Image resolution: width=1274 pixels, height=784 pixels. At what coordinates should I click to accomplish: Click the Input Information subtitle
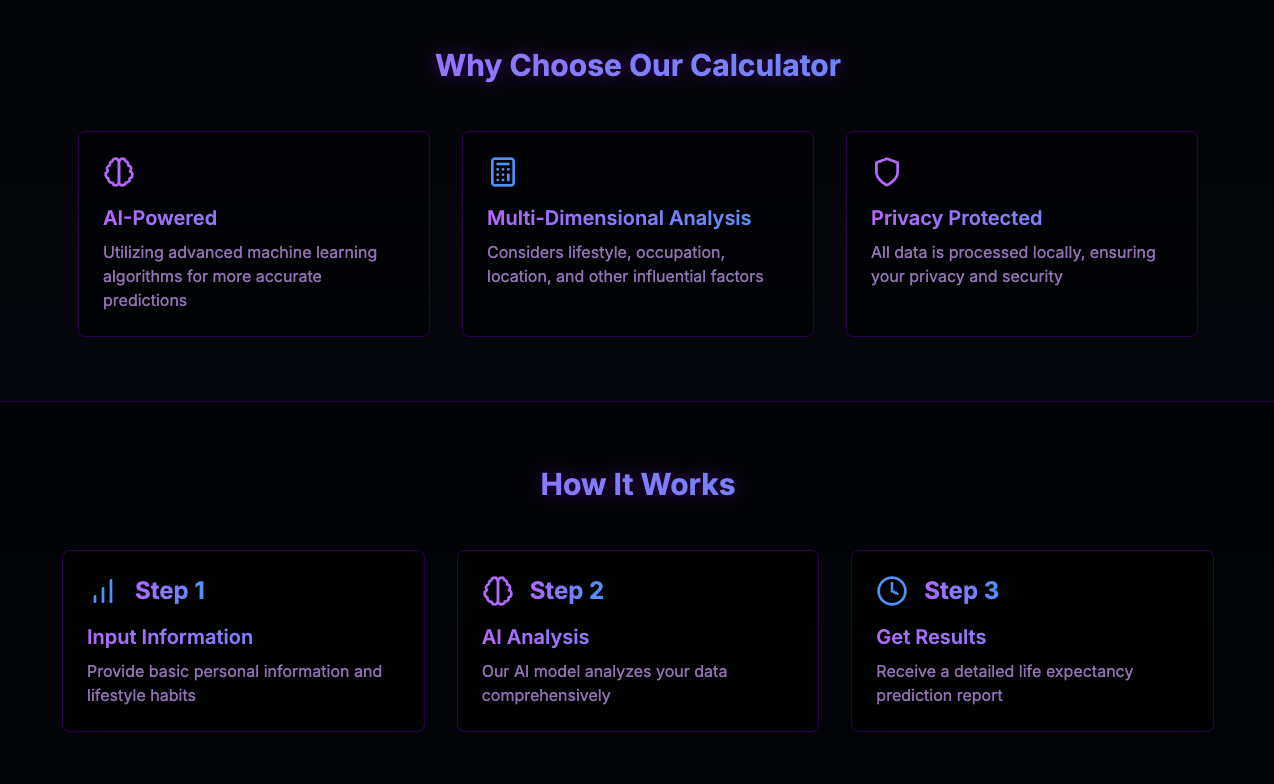click(x=170, y=637)
